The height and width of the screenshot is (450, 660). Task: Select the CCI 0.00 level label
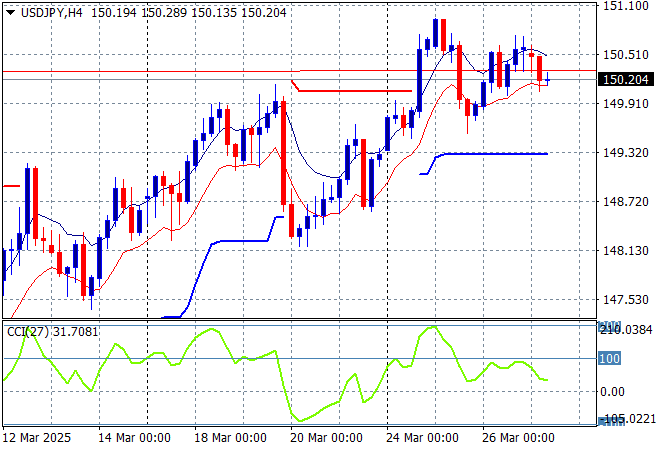612,392
